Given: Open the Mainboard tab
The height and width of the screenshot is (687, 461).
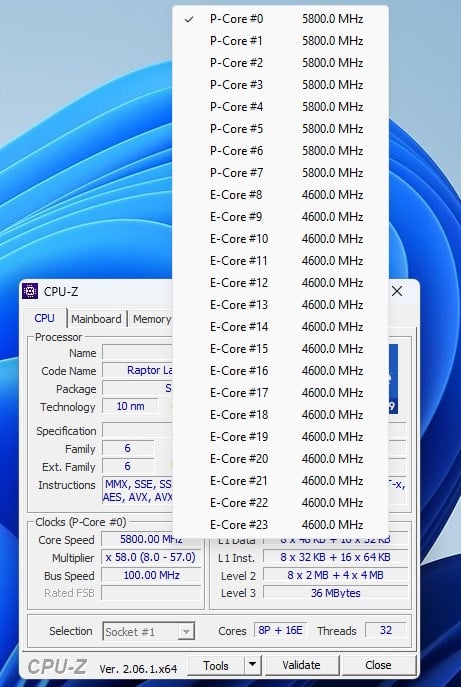Looking at the screenshot, I should point(96,319).
